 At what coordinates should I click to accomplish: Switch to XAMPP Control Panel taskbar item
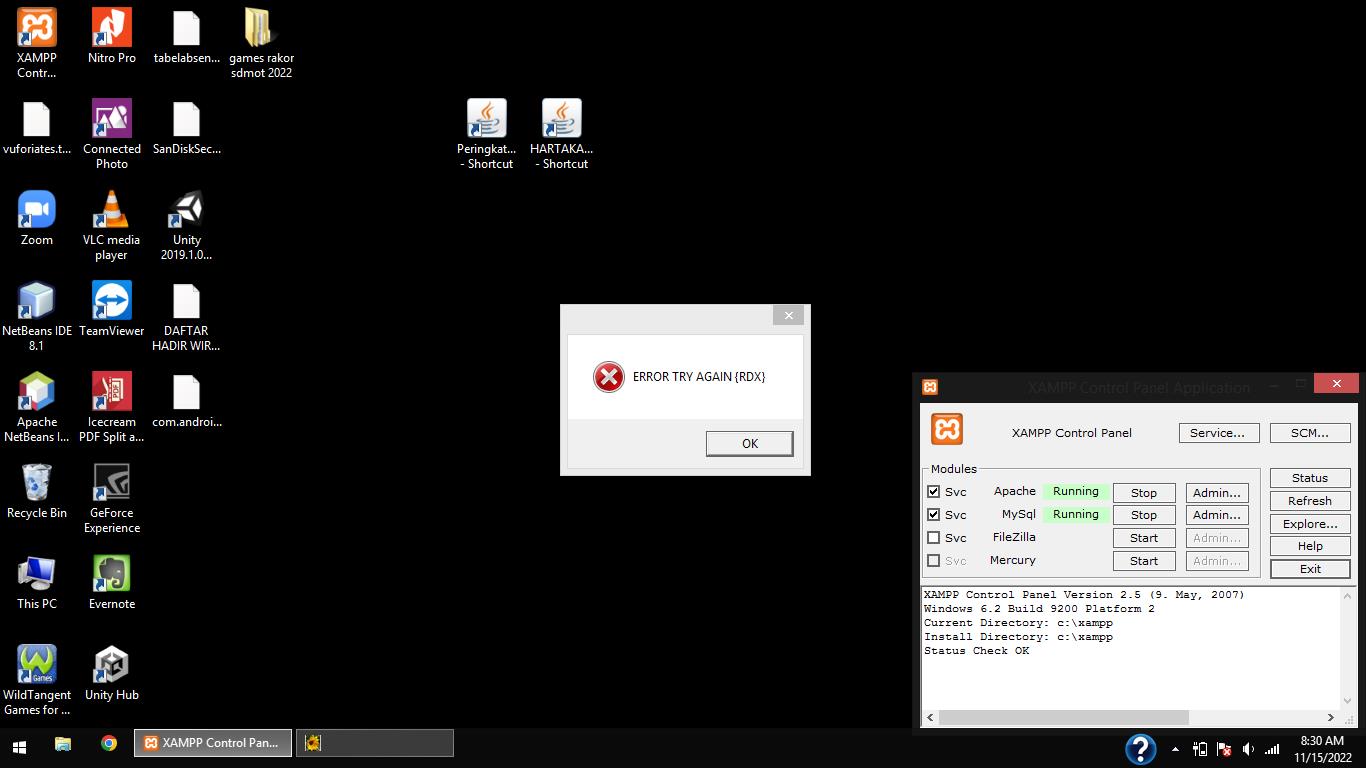pos(213,743)
